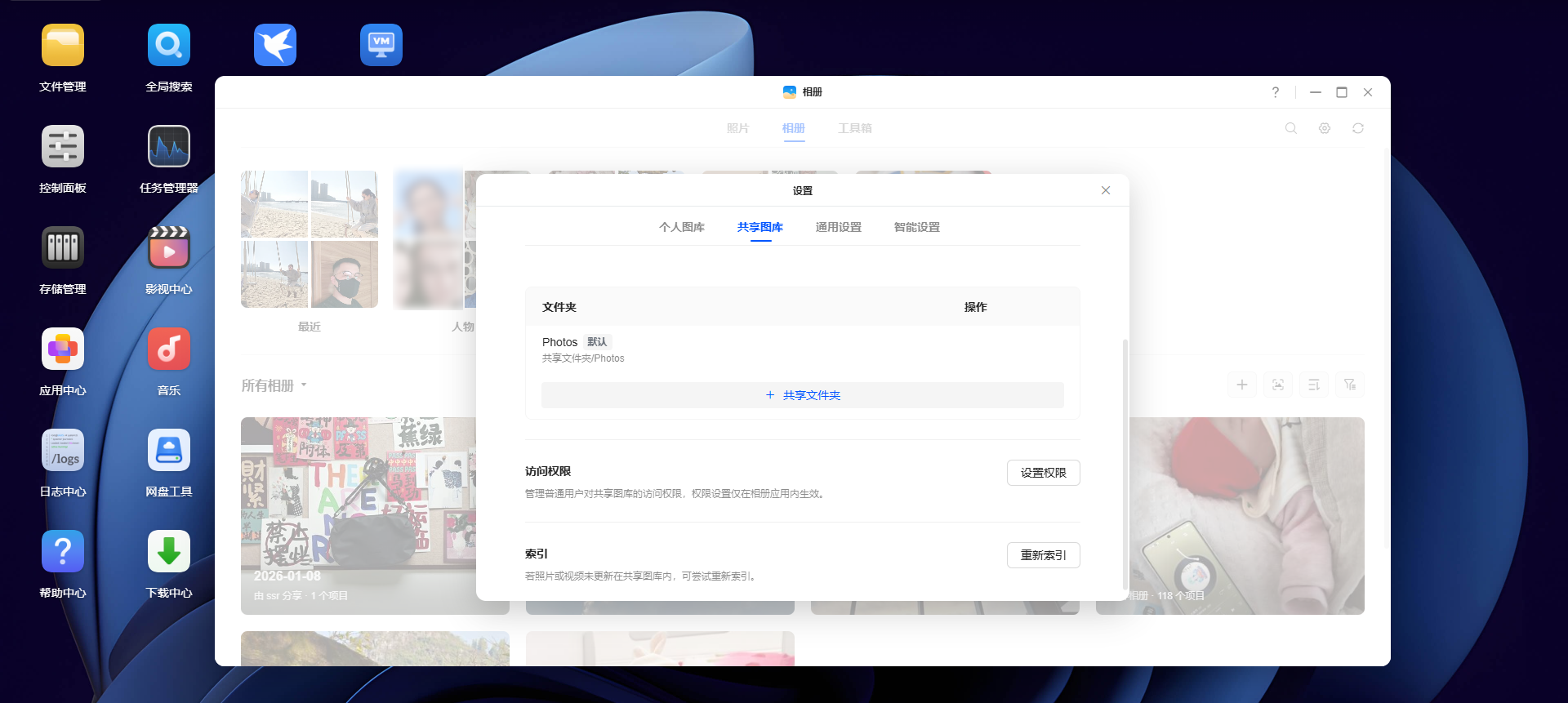1568x703 pixels.
Task: Click the 索引 section heading
Action: pos(537,554)
